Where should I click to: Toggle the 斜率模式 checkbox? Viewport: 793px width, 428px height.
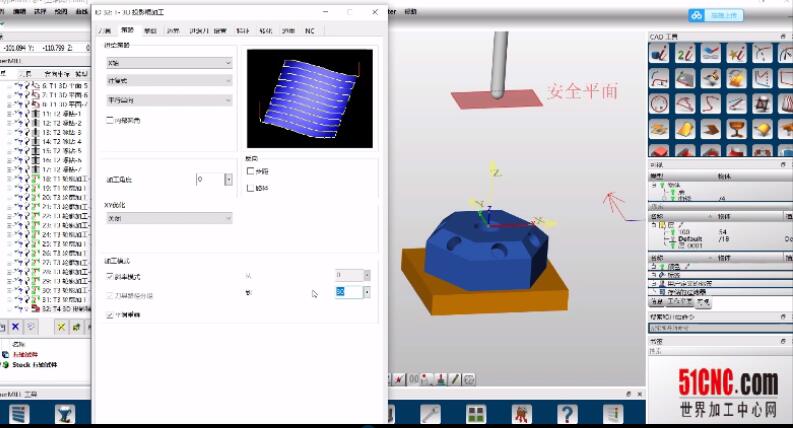click(110, 275)
